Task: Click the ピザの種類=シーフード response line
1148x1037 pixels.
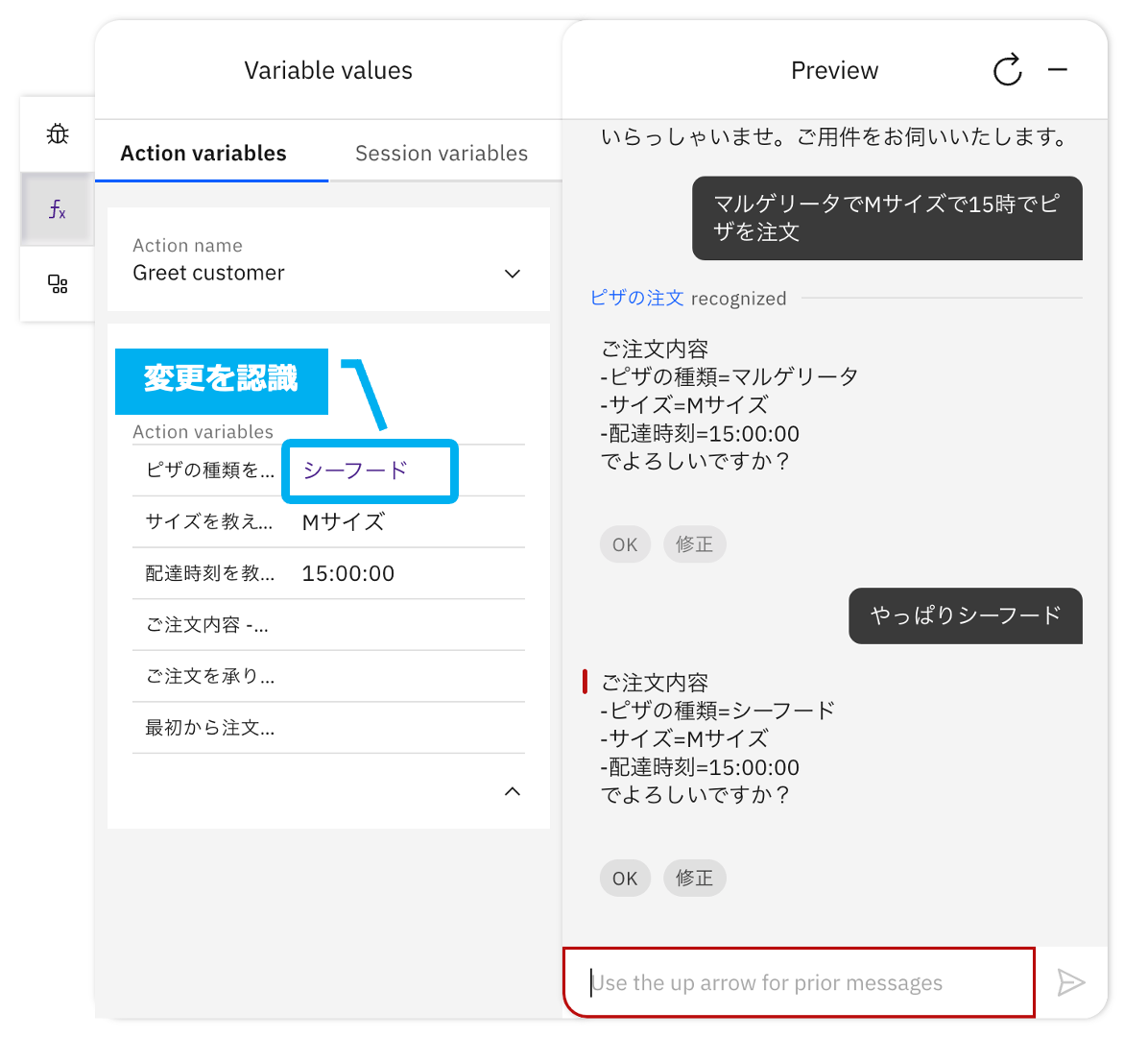Action: pyautogui.click(x=718, y=711)
